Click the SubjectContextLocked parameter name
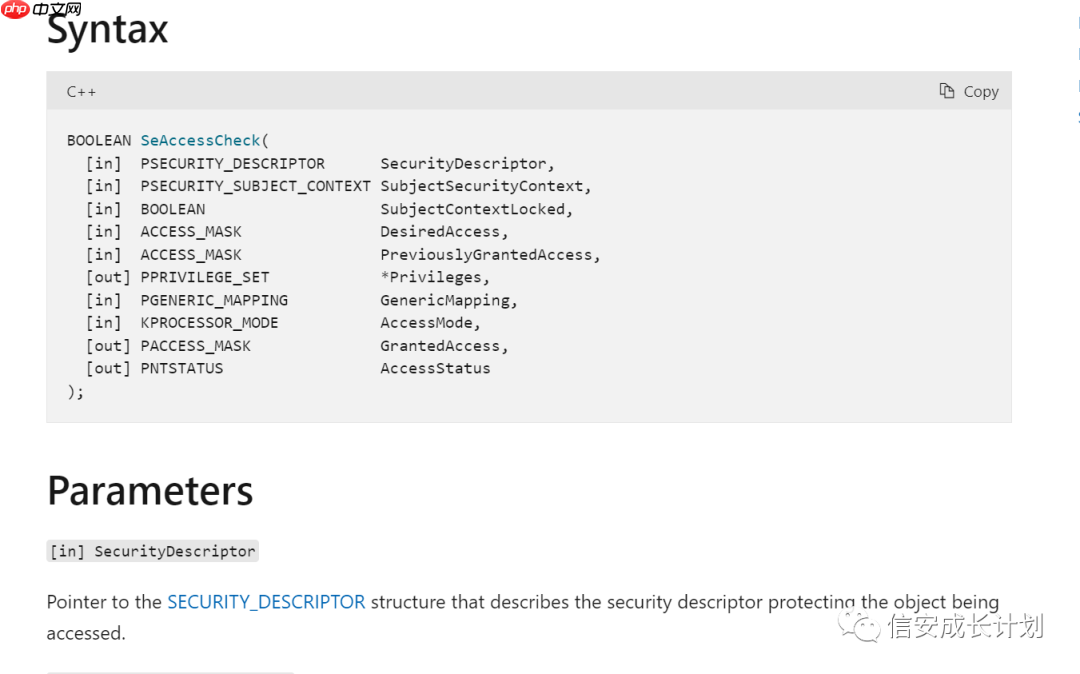The height and width of the screenshot is (674, 1080). [476, 209]
